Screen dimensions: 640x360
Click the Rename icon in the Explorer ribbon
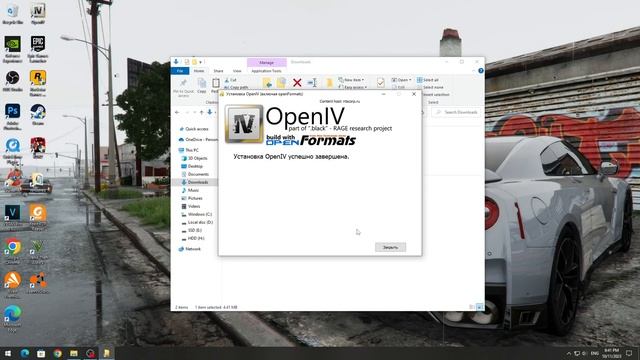pos(312,83)
